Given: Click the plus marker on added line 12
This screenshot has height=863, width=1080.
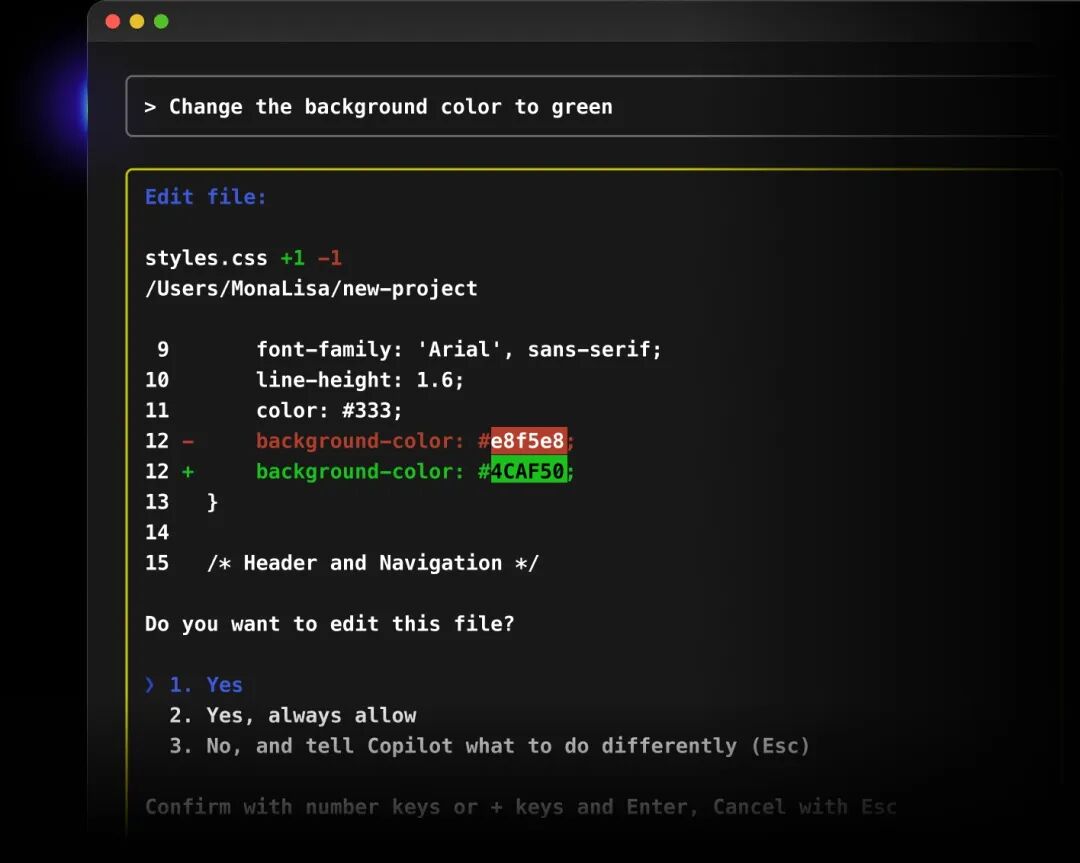Looking at the screenshot, I should tap(188, 471).
